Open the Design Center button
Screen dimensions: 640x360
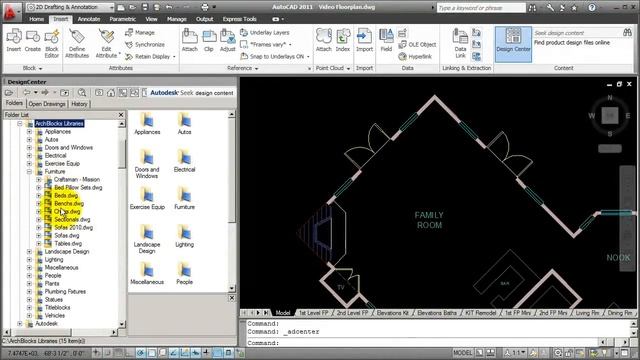(x=513, y=44)
